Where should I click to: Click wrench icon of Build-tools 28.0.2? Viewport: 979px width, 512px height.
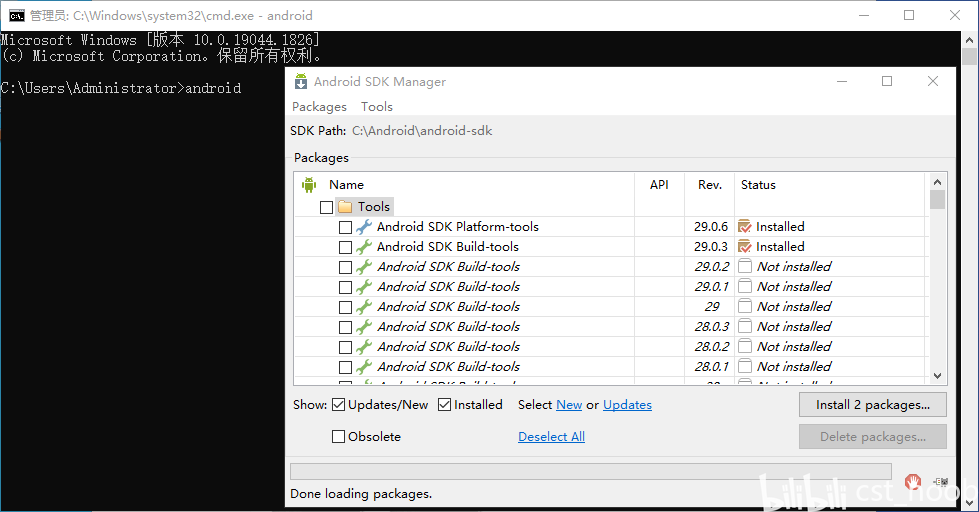point(364,347)
